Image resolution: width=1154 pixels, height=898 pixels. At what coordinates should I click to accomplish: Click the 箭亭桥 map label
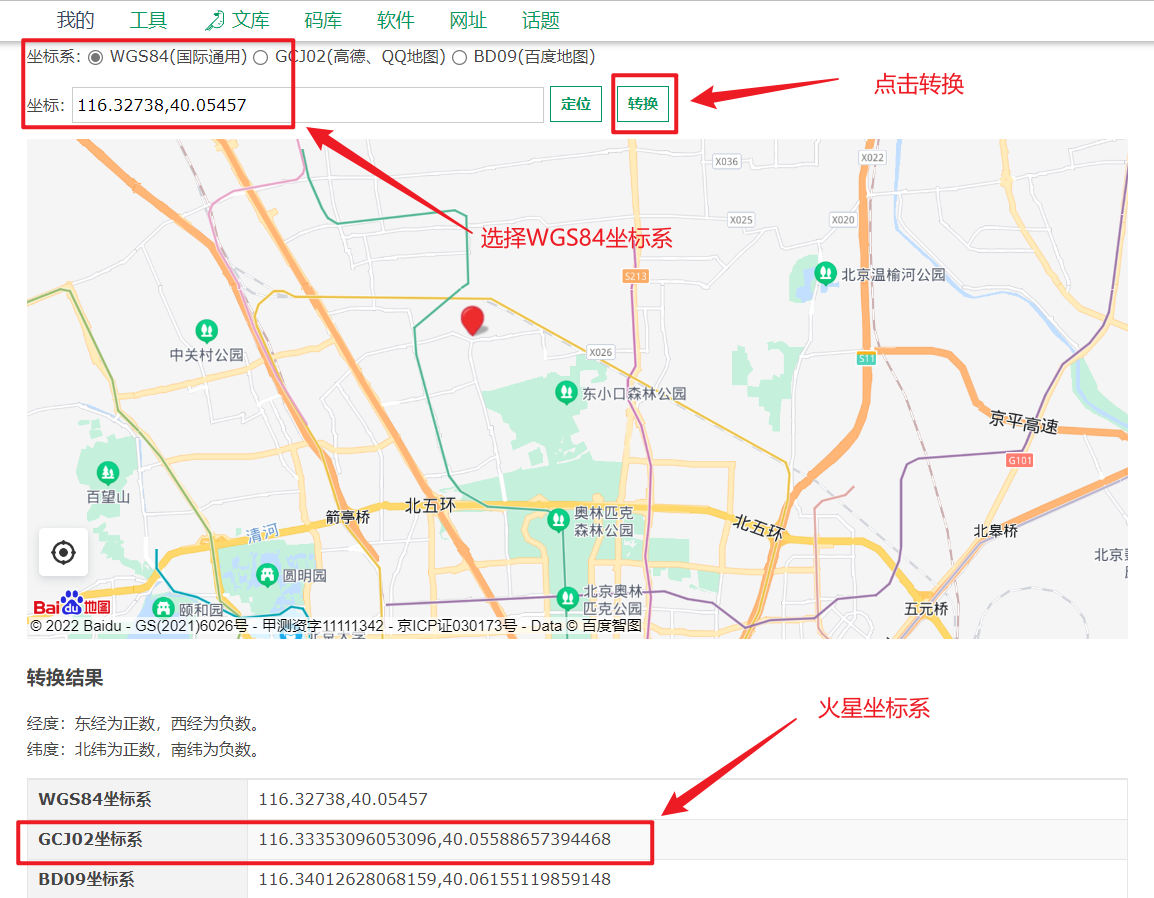click(348, 517)
